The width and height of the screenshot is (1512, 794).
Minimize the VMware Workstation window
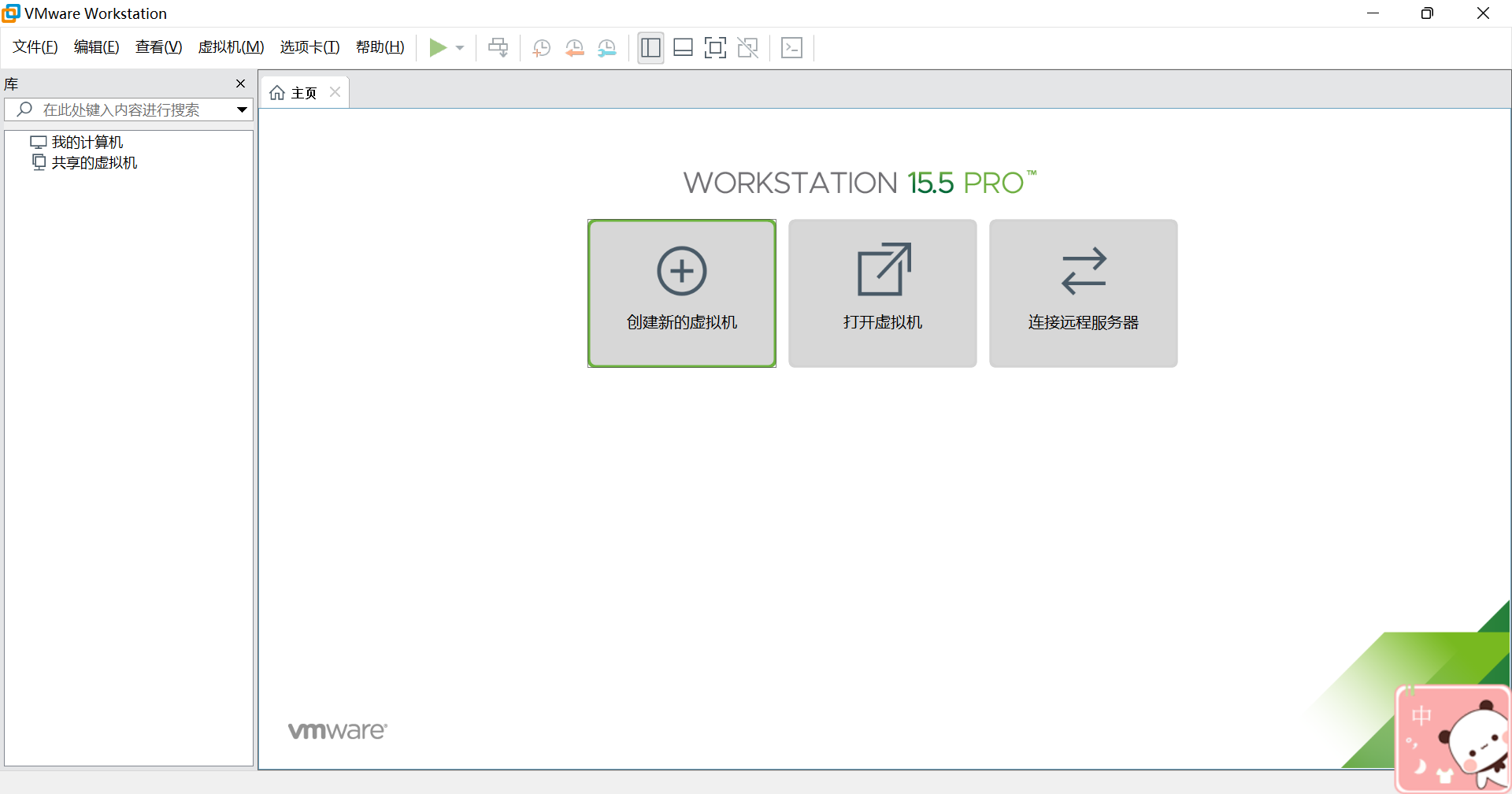[x=1373, y=13]
